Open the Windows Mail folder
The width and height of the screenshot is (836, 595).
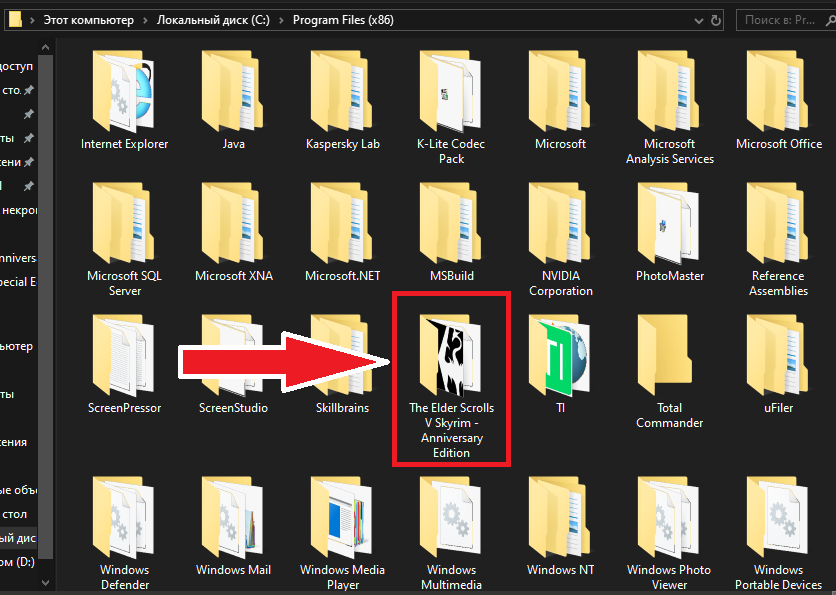click(x=234, y=527)
